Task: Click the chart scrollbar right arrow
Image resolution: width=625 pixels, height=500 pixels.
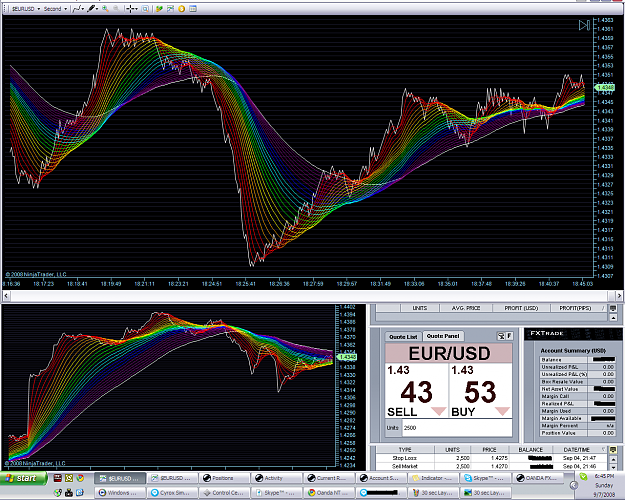Action: tap(619, 296)
